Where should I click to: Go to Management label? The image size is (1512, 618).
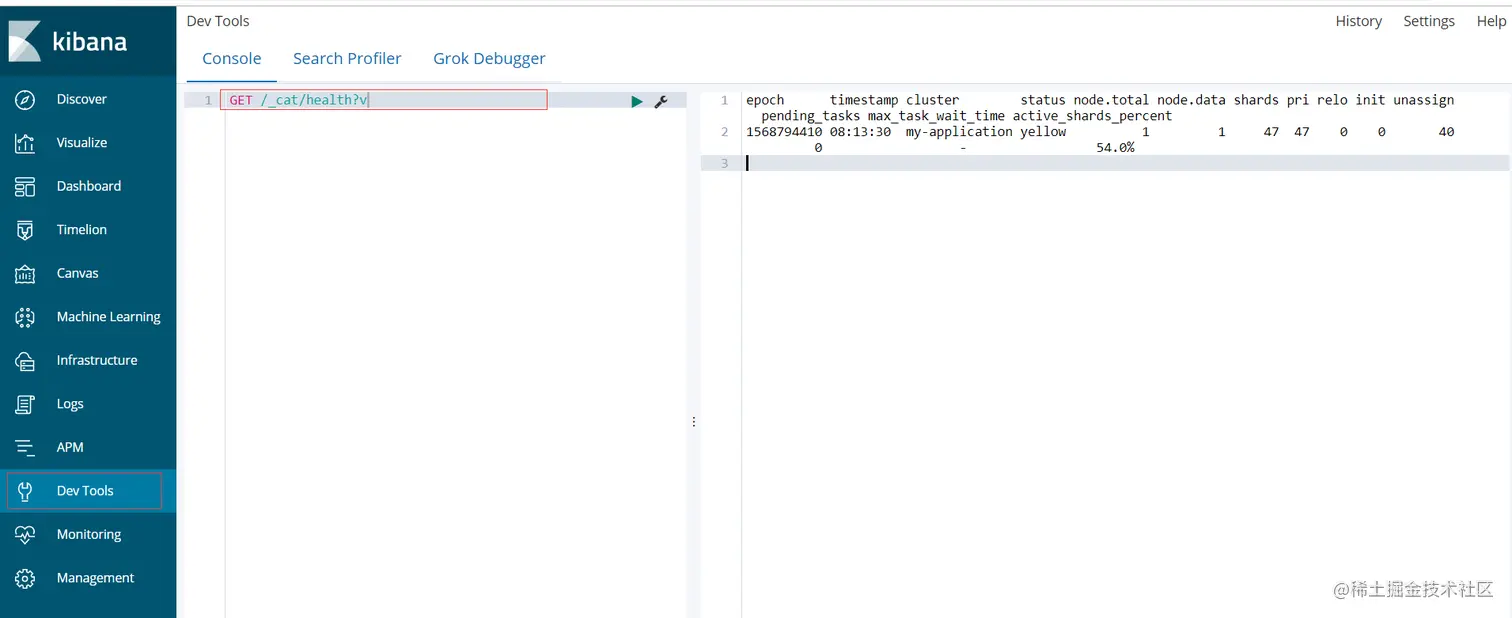[95, 578]
